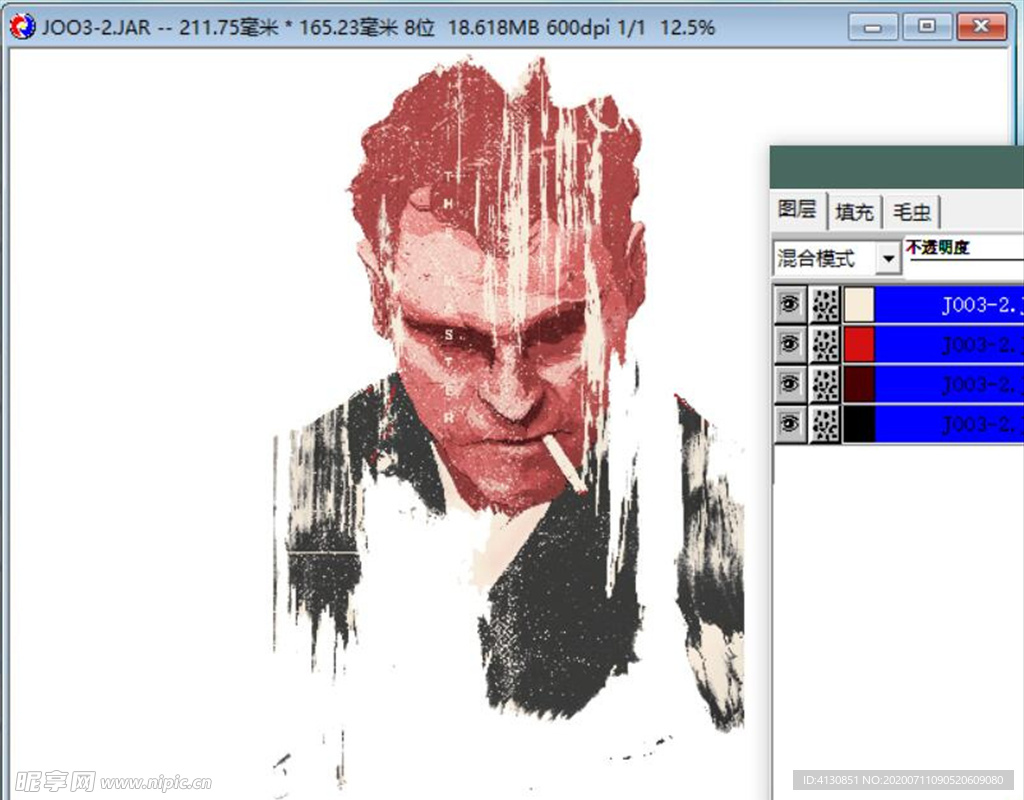Toggle visibility of the red layer
This screenshot has width=1024, height=800.
pyautogui.click(x=790, y=345)
